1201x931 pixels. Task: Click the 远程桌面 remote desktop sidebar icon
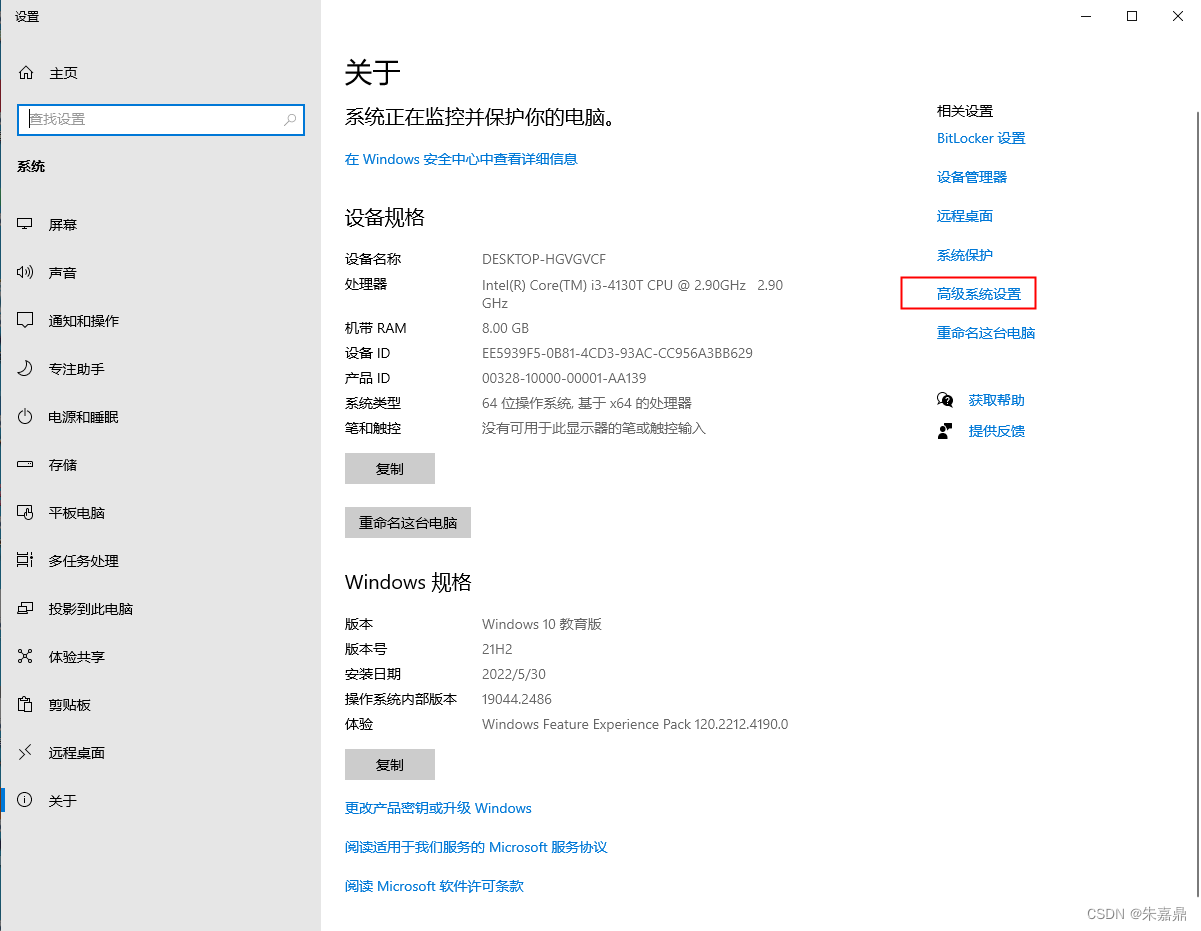26,753
